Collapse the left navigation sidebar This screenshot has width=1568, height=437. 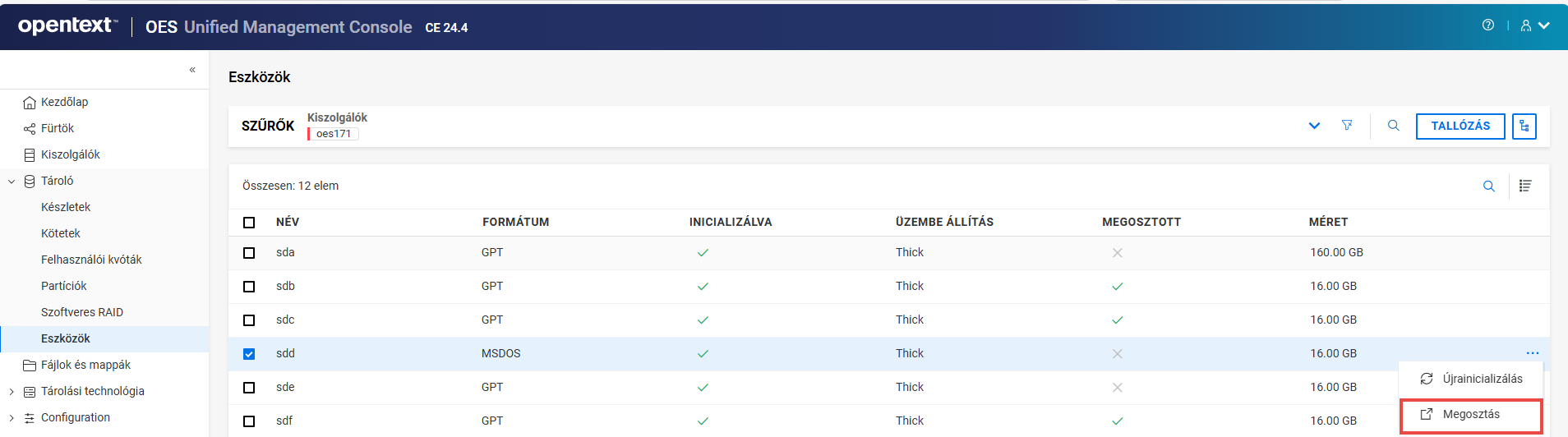tap(192, 70)
